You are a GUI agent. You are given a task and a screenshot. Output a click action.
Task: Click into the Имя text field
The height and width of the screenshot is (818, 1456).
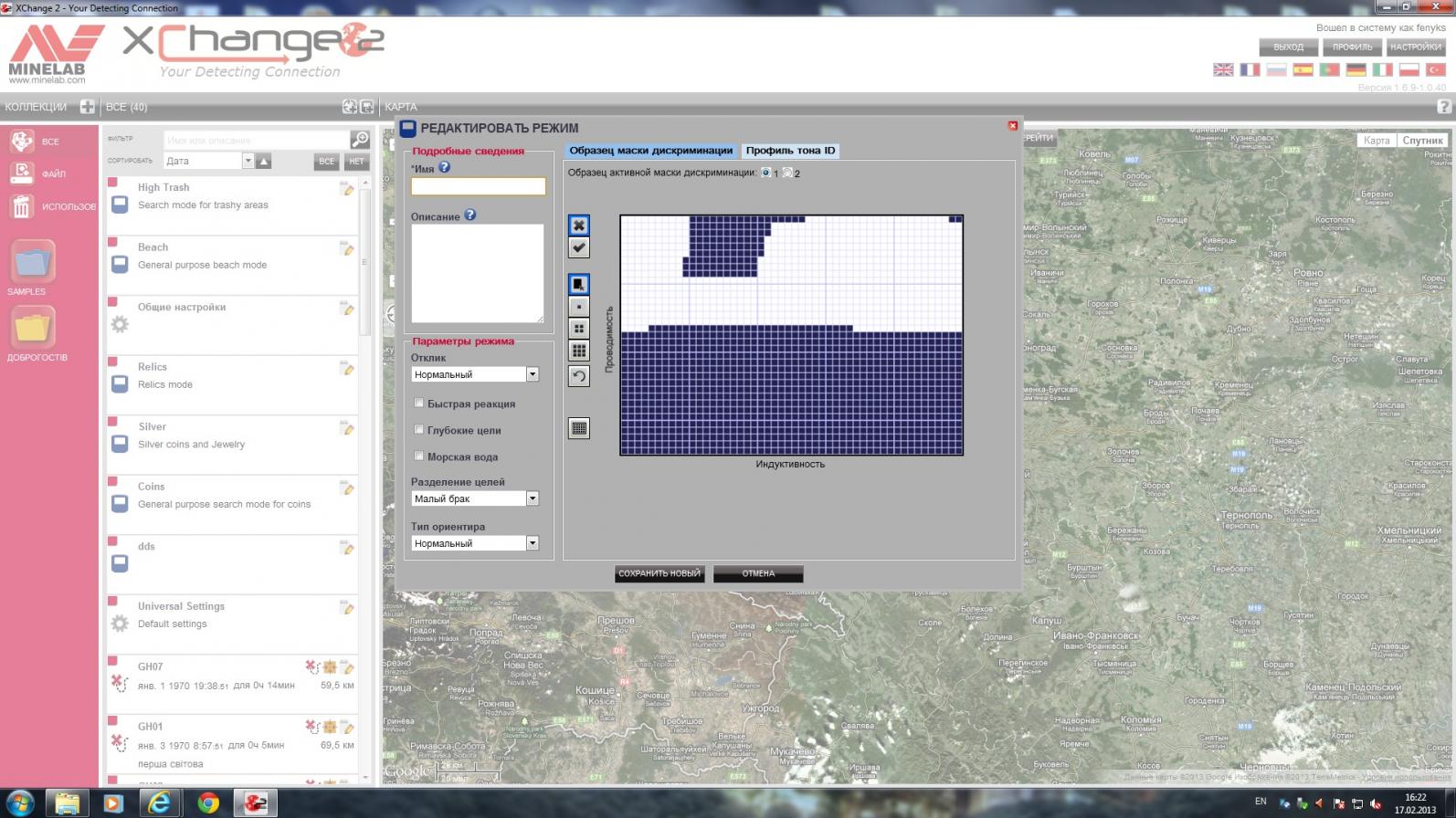pos(478,186)
